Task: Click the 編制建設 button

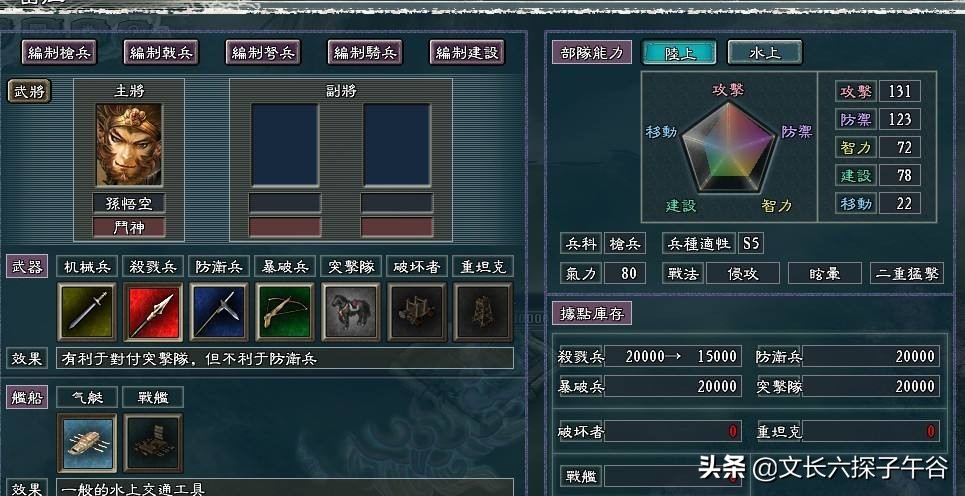Action: [x=467, y=52]
